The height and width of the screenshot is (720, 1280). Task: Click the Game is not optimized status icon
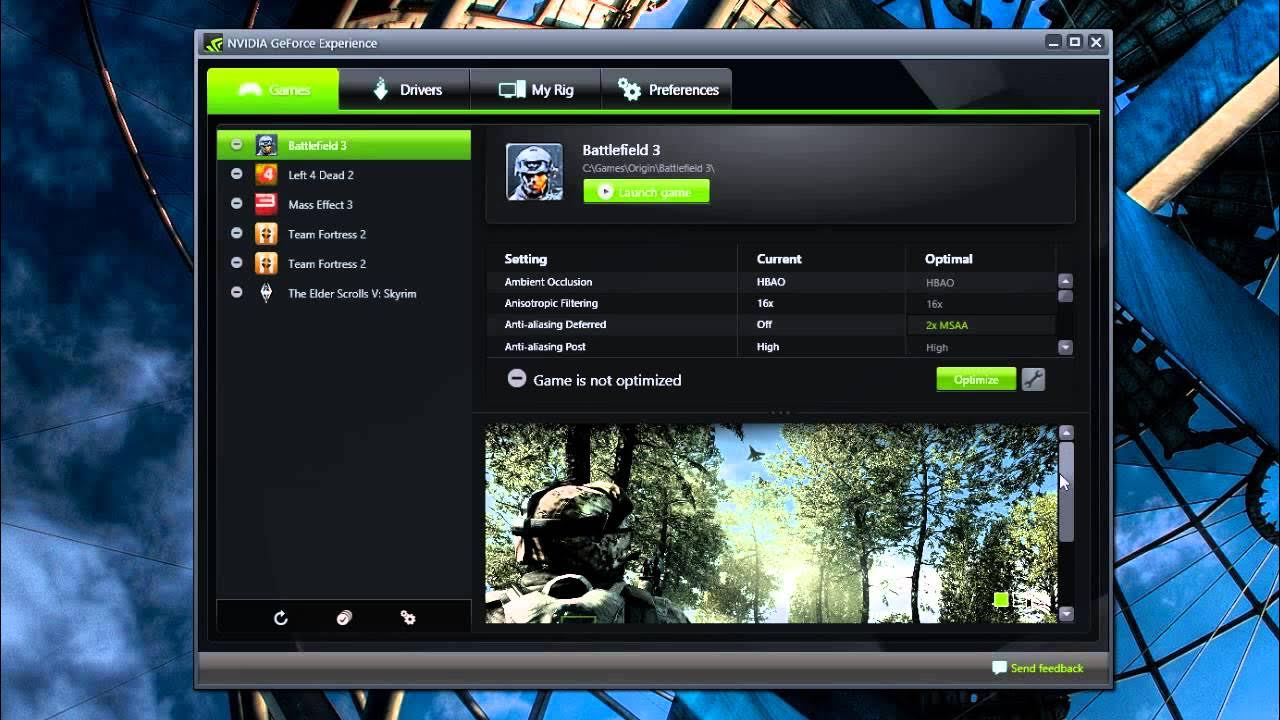517,379
